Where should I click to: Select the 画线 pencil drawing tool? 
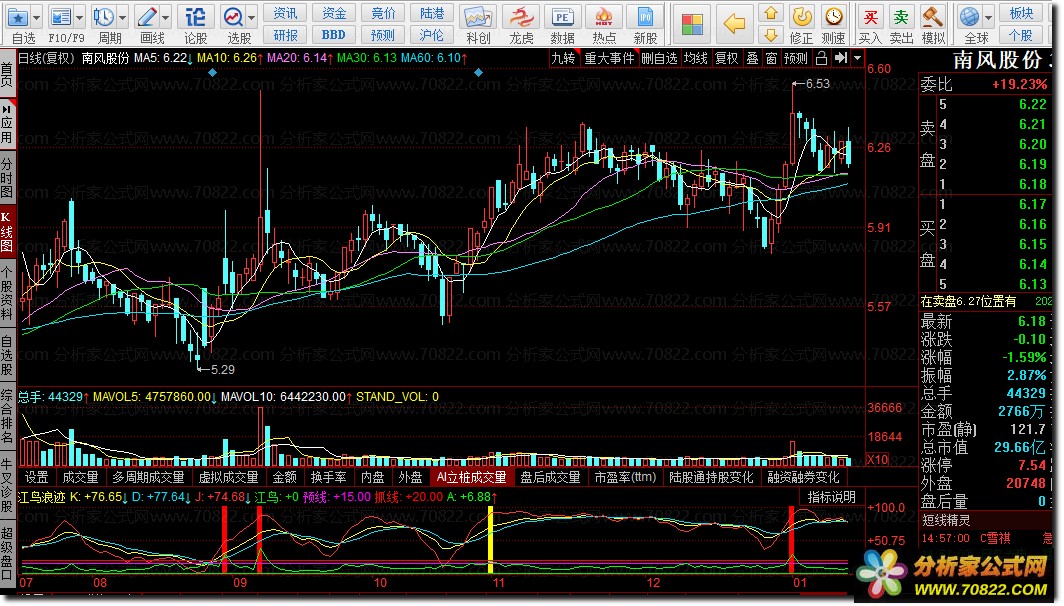point(147,17)
